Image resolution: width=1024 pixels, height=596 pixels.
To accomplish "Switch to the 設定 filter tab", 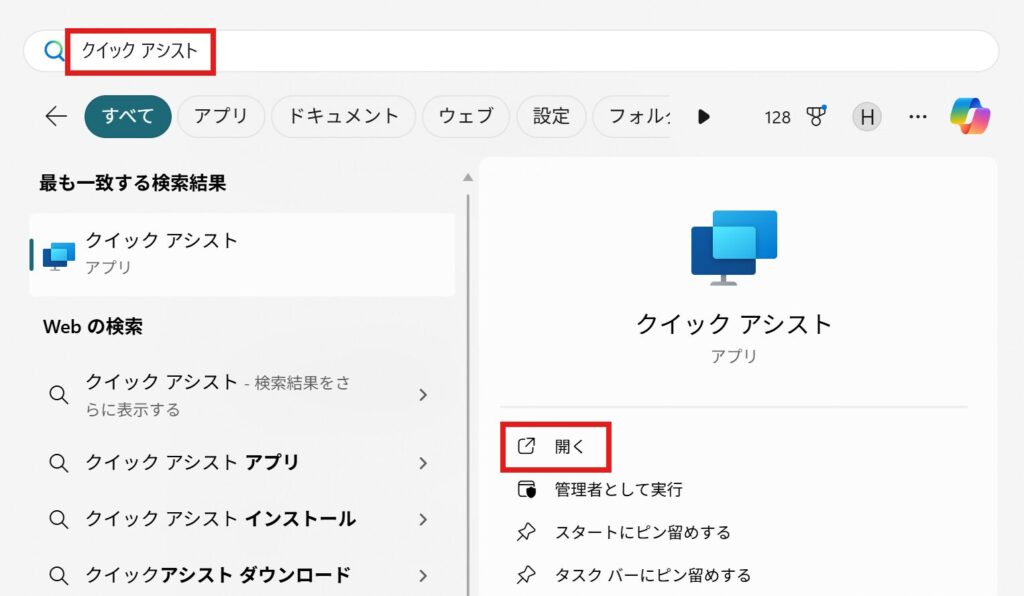I will click(551, 116).
